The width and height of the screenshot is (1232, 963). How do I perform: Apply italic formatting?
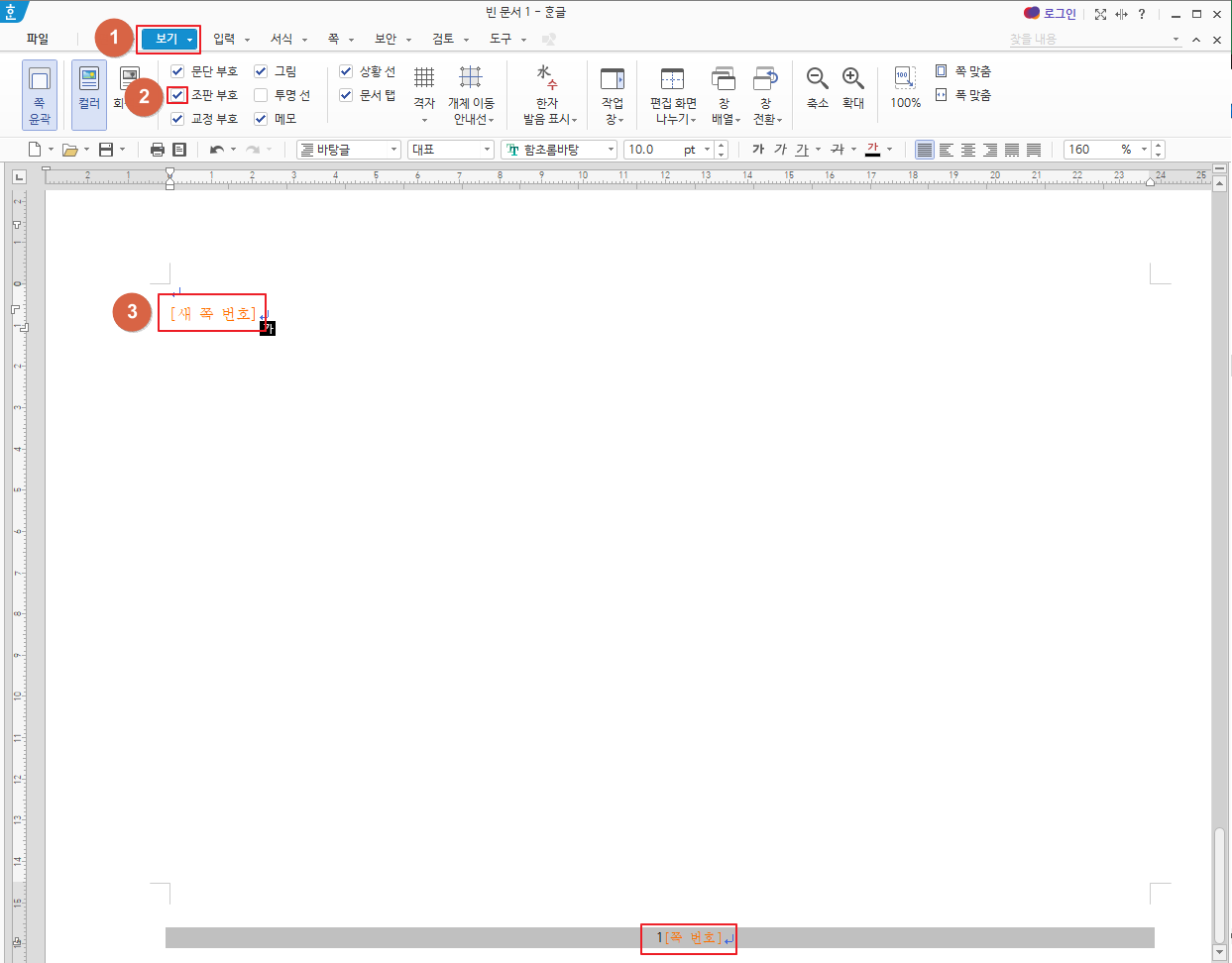coord(780,150)
